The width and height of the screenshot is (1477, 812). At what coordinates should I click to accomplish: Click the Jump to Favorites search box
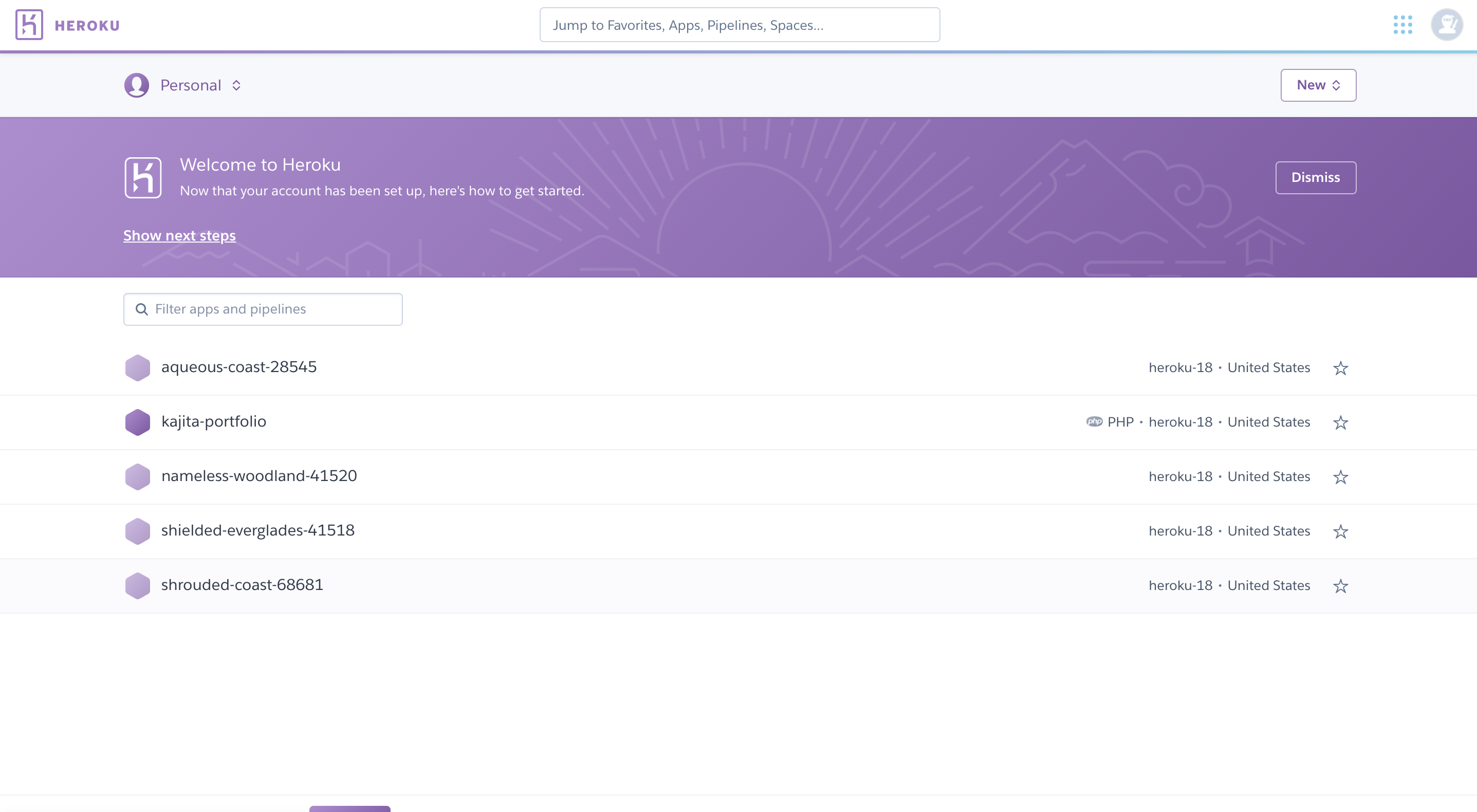[739, 25]
